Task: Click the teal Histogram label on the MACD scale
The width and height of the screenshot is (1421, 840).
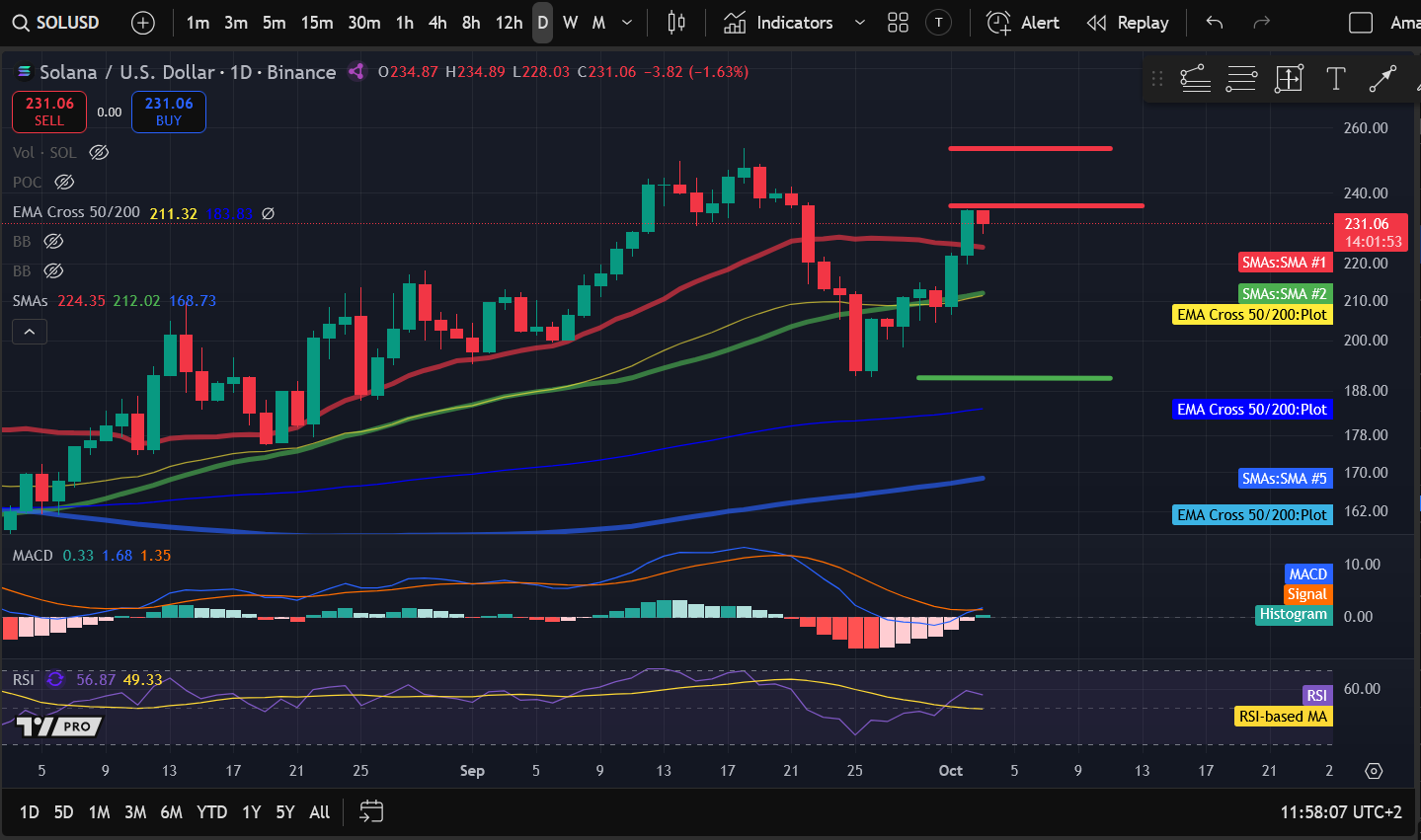Action: coord(1294,615)
